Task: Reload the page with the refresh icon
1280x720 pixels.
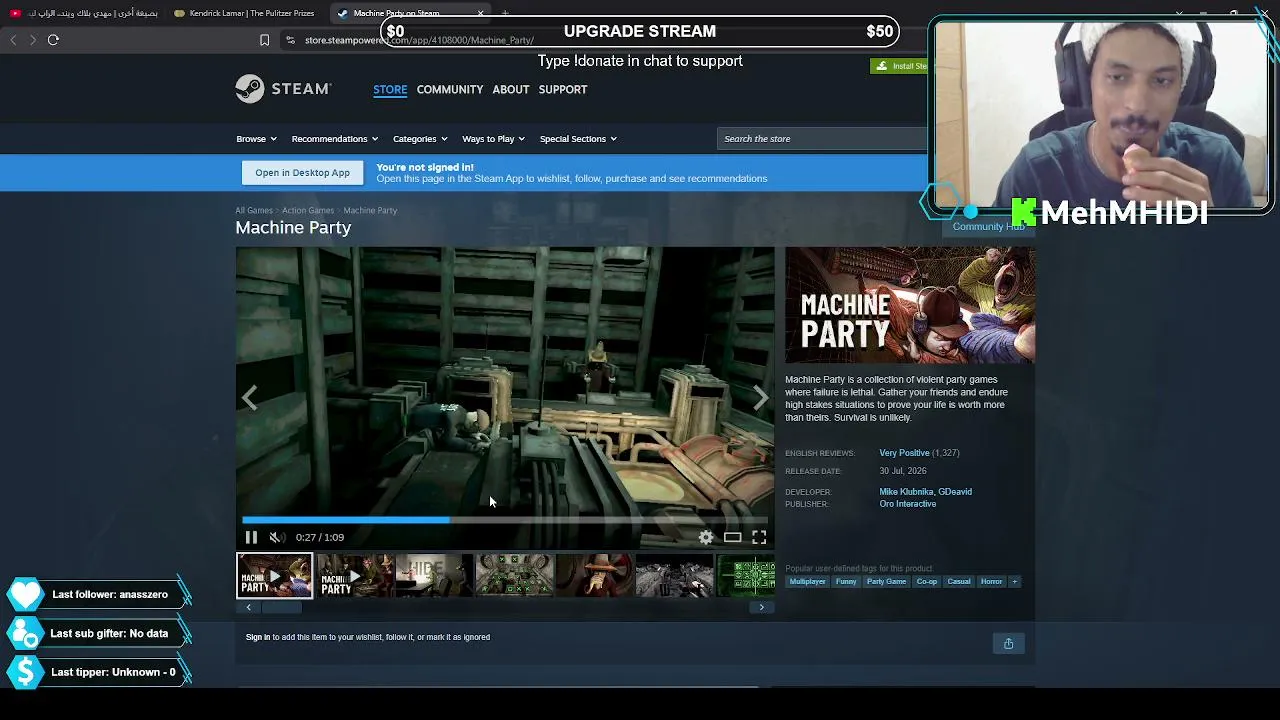Action: click(x=54, y=40)
